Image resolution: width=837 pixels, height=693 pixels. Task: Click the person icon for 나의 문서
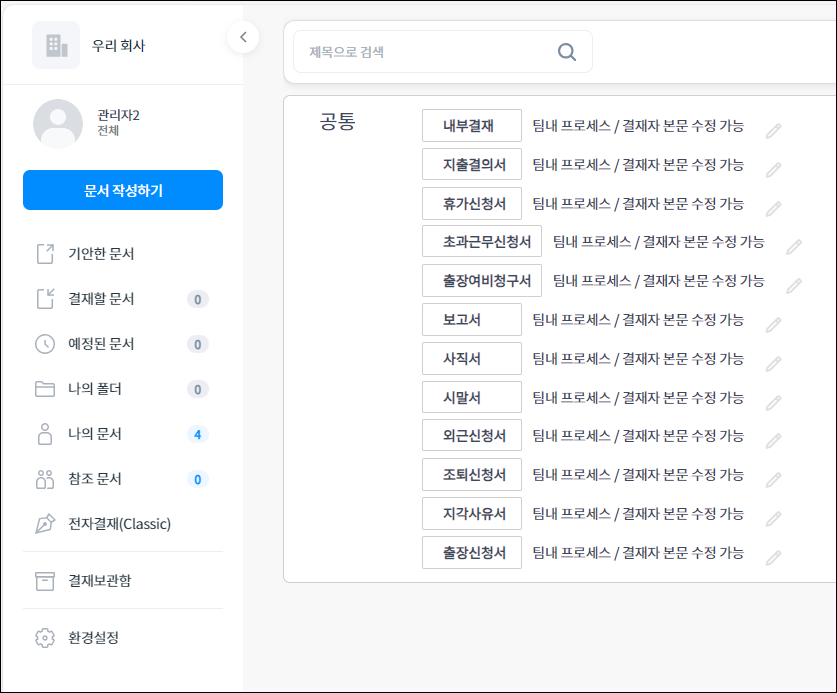click(x=45, y=434)
